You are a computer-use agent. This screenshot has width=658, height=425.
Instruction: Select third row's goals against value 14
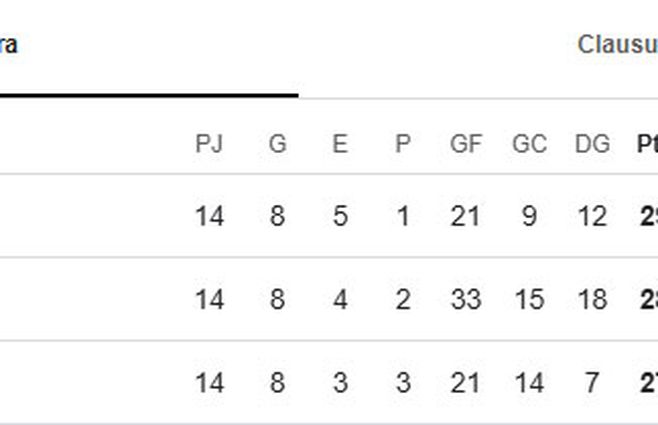point(529,383)
